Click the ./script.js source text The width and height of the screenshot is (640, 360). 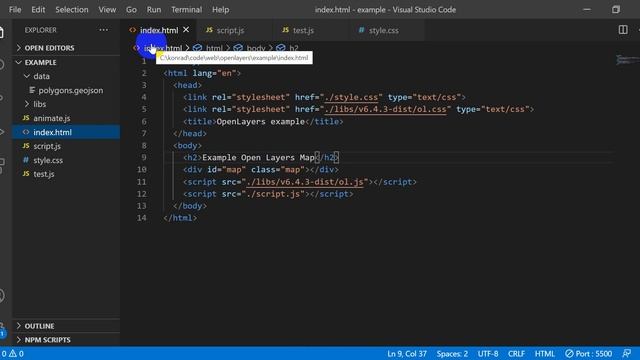(x=273, y=194)
